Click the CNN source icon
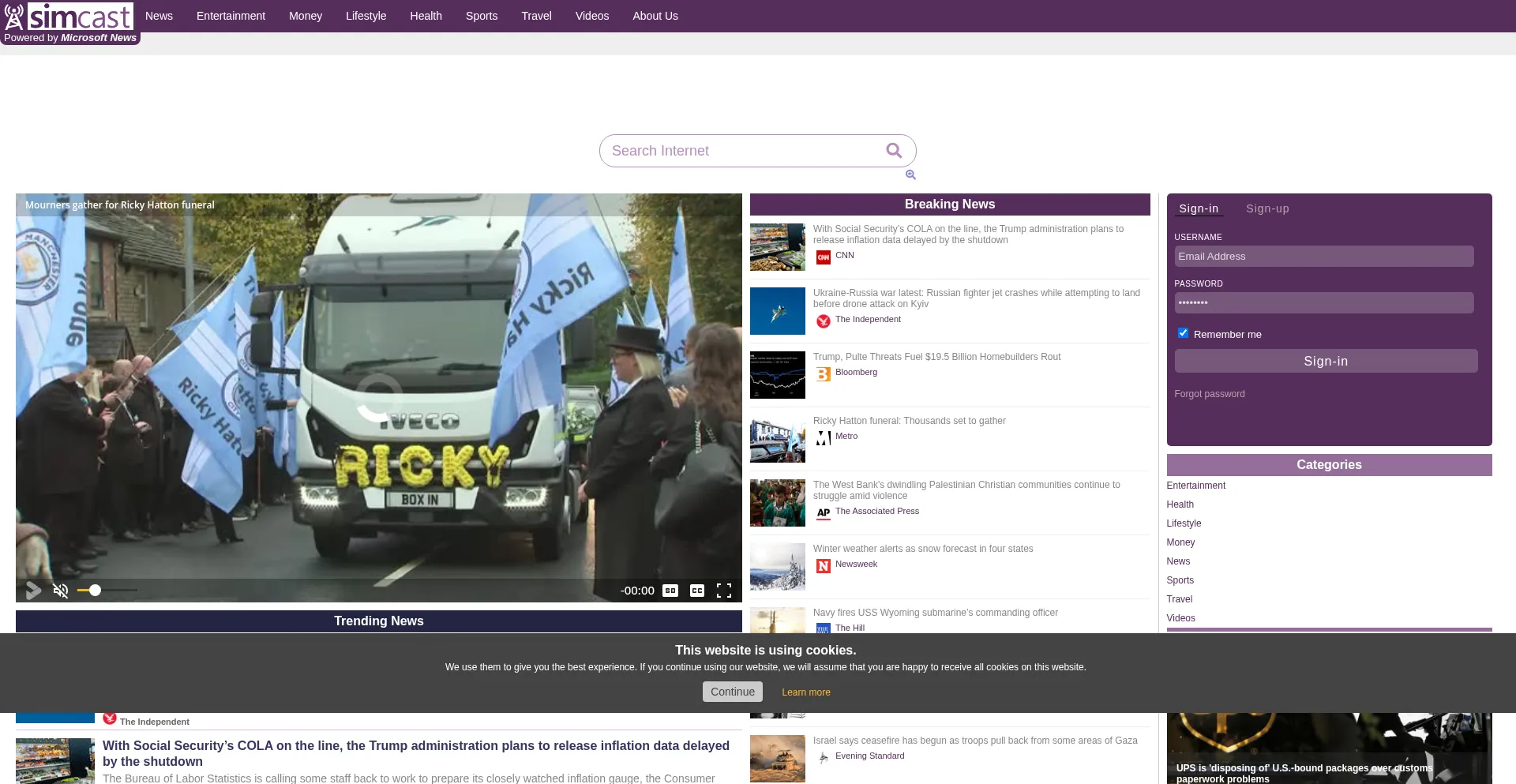The width and height of the screenshot is (1516, 784). [x=824, y=257]
